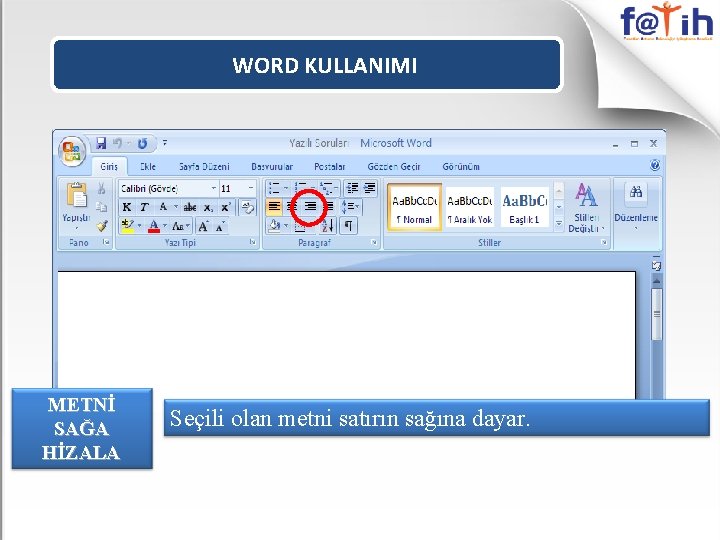
Task: Cut the selection with the scissors icon
Action: point(101,188)
